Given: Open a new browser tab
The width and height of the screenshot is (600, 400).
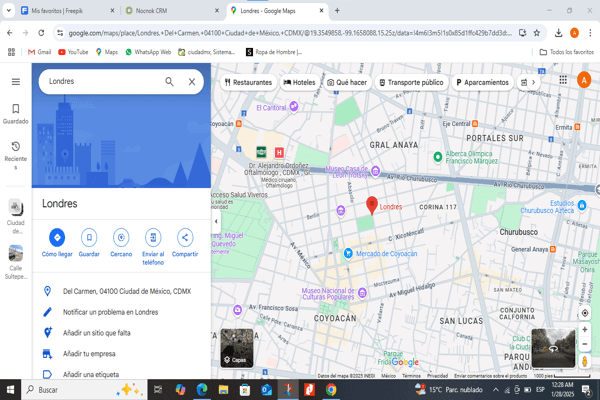Looking at the screenshot, I should 337,11.
